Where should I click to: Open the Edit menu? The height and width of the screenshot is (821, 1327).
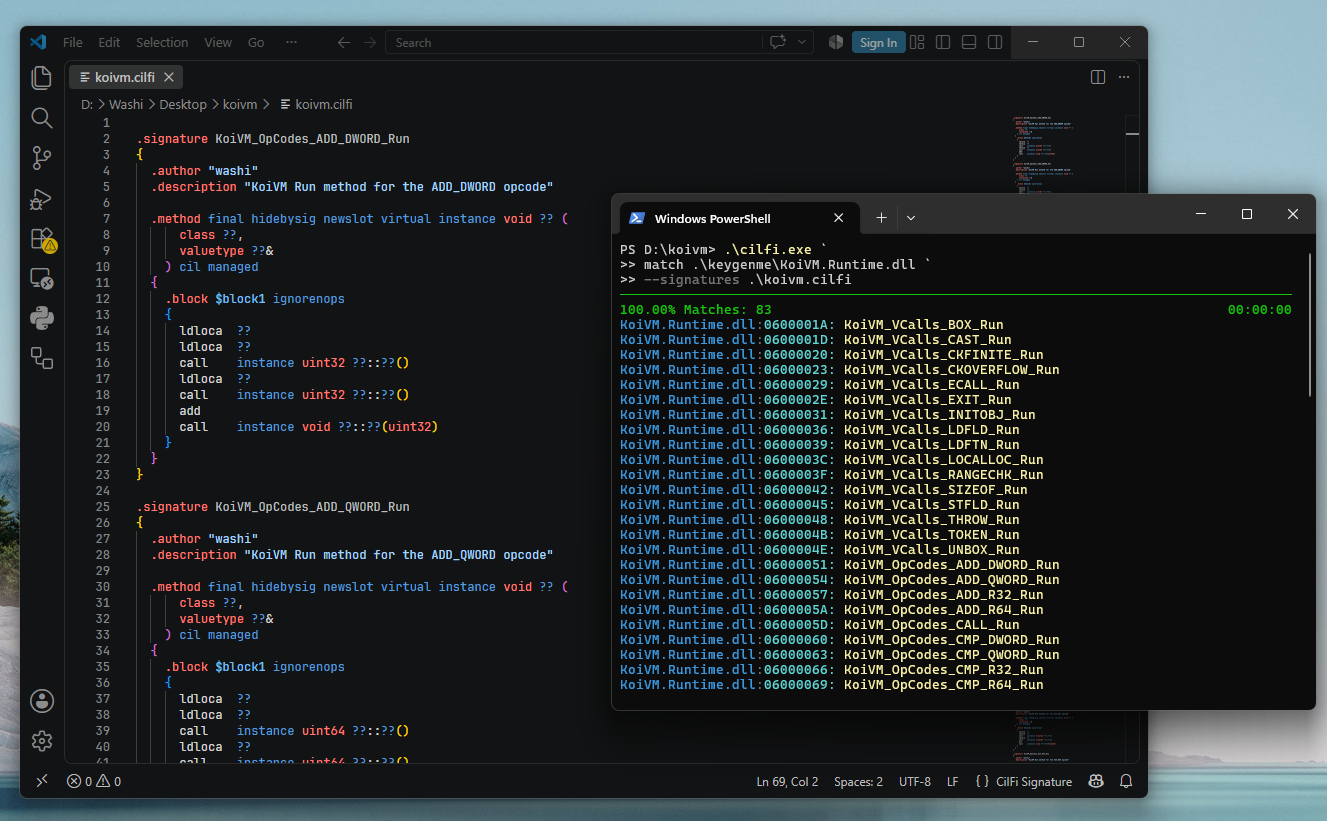pyautogui.click(x=109, y=42)
